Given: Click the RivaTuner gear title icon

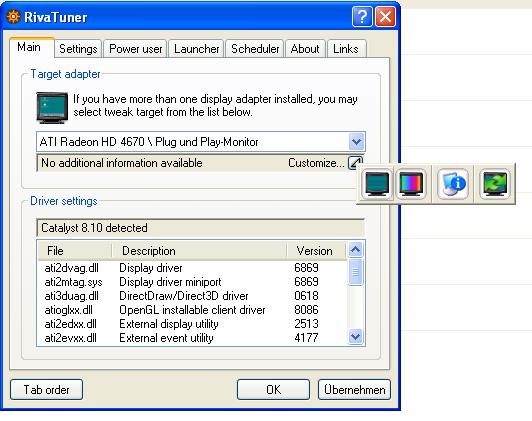Looking at the screenshot, I should [13, 17].
